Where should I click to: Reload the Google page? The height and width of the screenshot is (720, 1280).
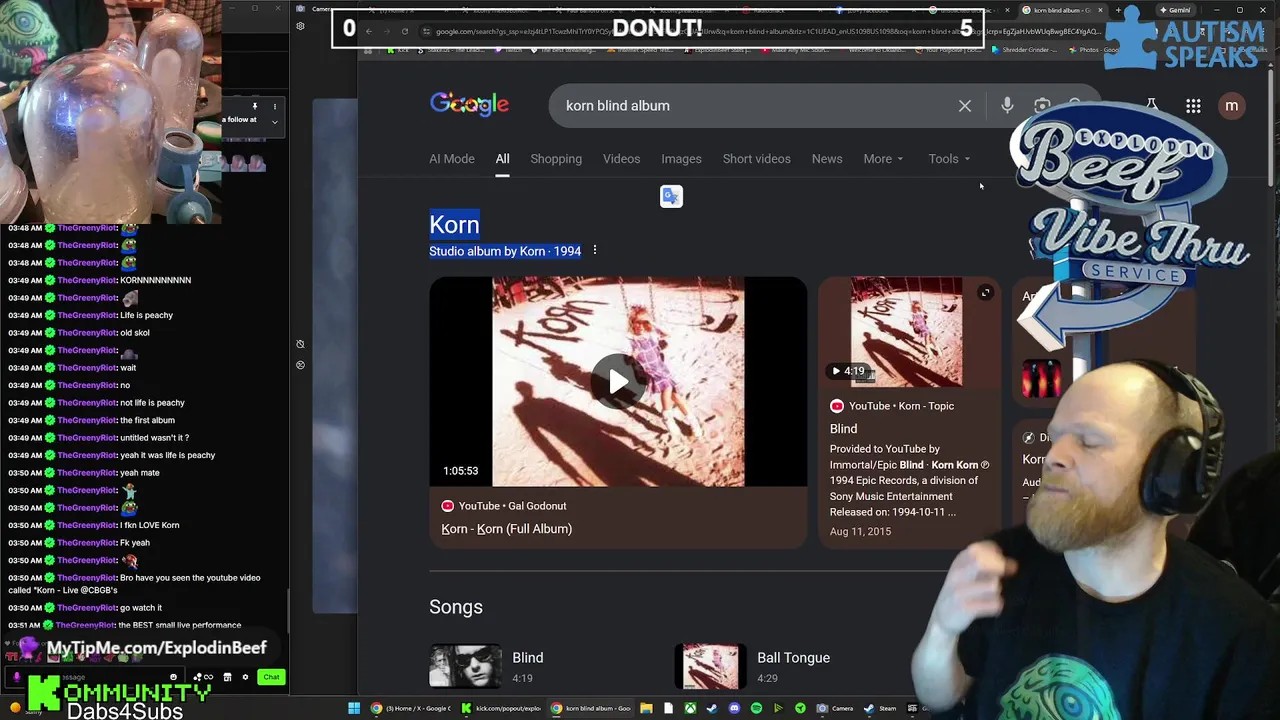point(405,31)
